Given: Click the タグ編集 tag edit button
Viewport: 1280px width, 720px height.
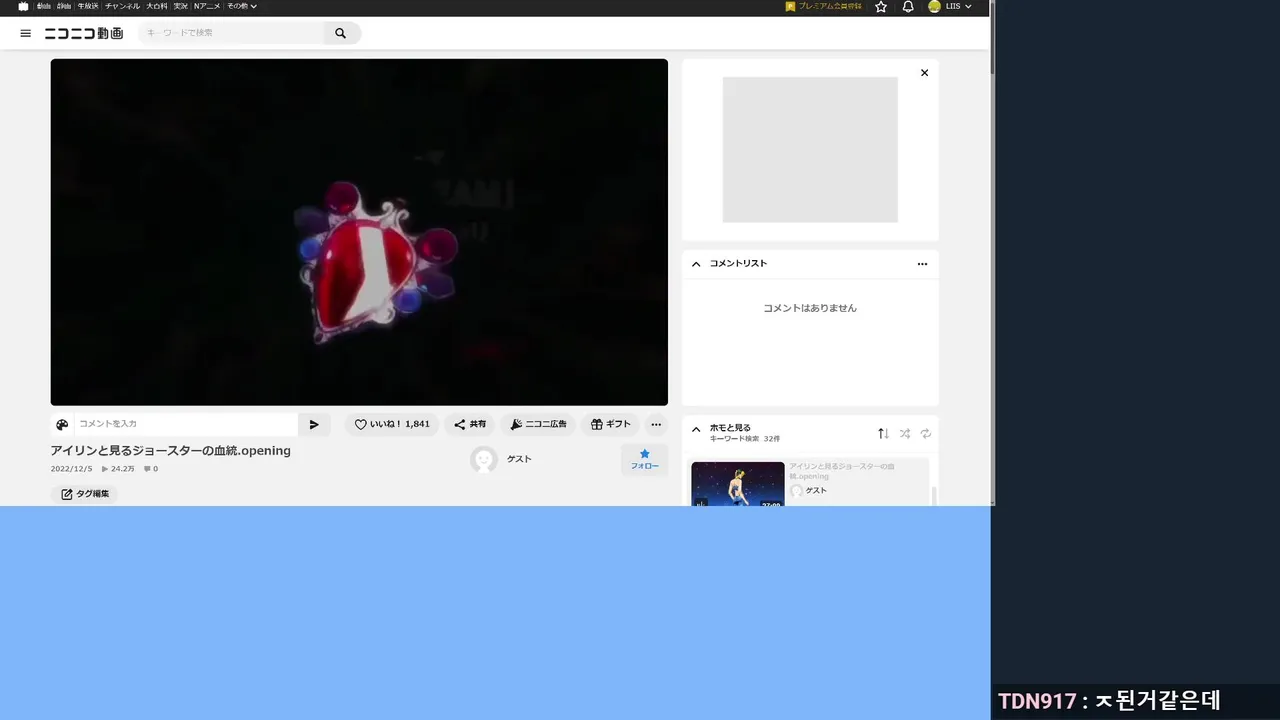Looking at the screenshot, I should click(84, 494).
